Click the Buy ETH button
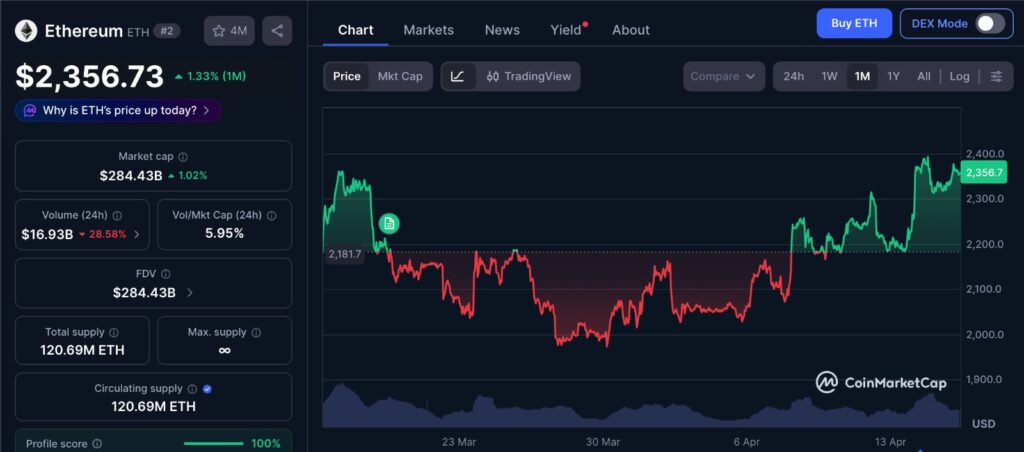 (854, 24)
